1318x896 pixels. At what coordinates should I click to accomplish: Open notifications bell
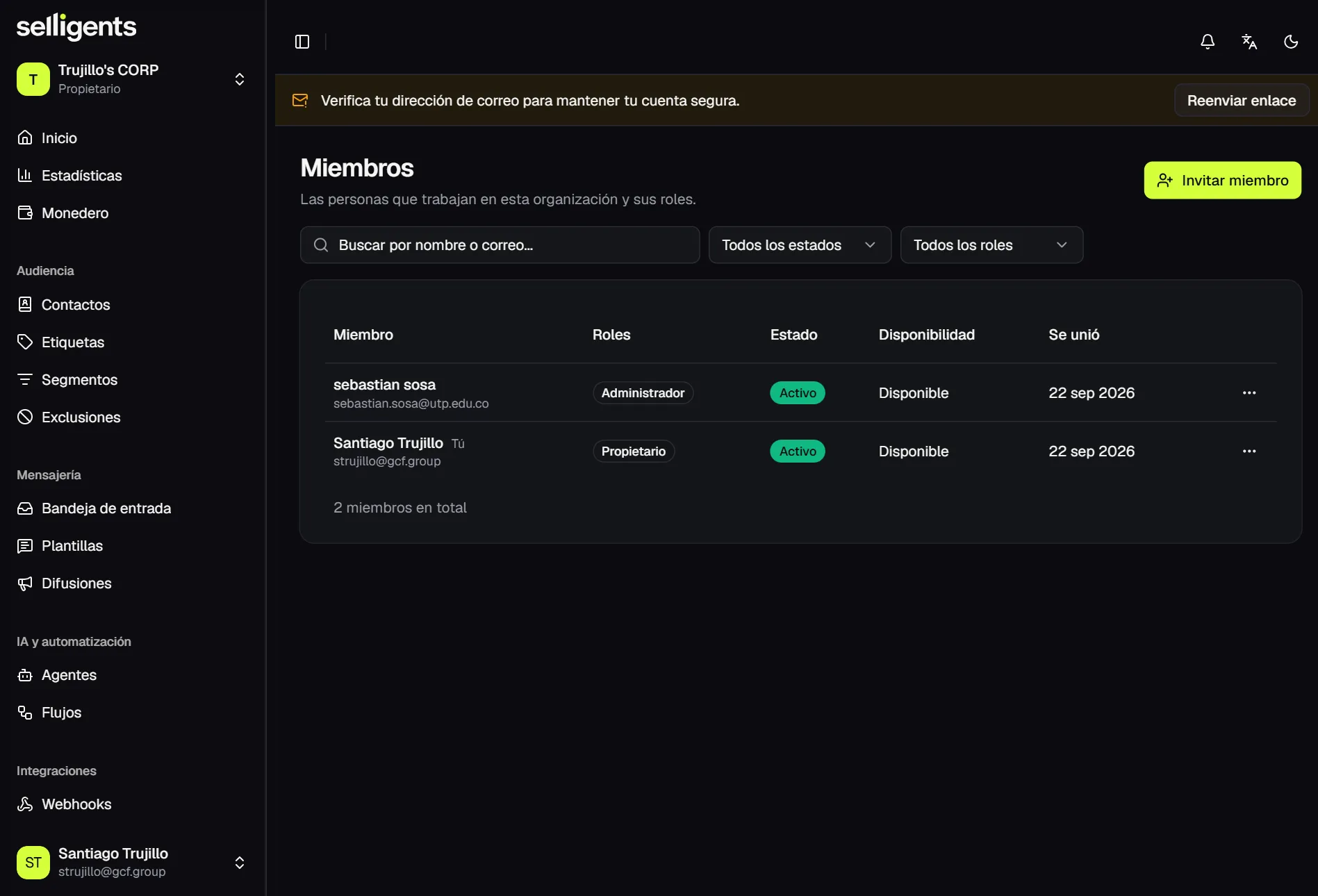coord(1208,42)
